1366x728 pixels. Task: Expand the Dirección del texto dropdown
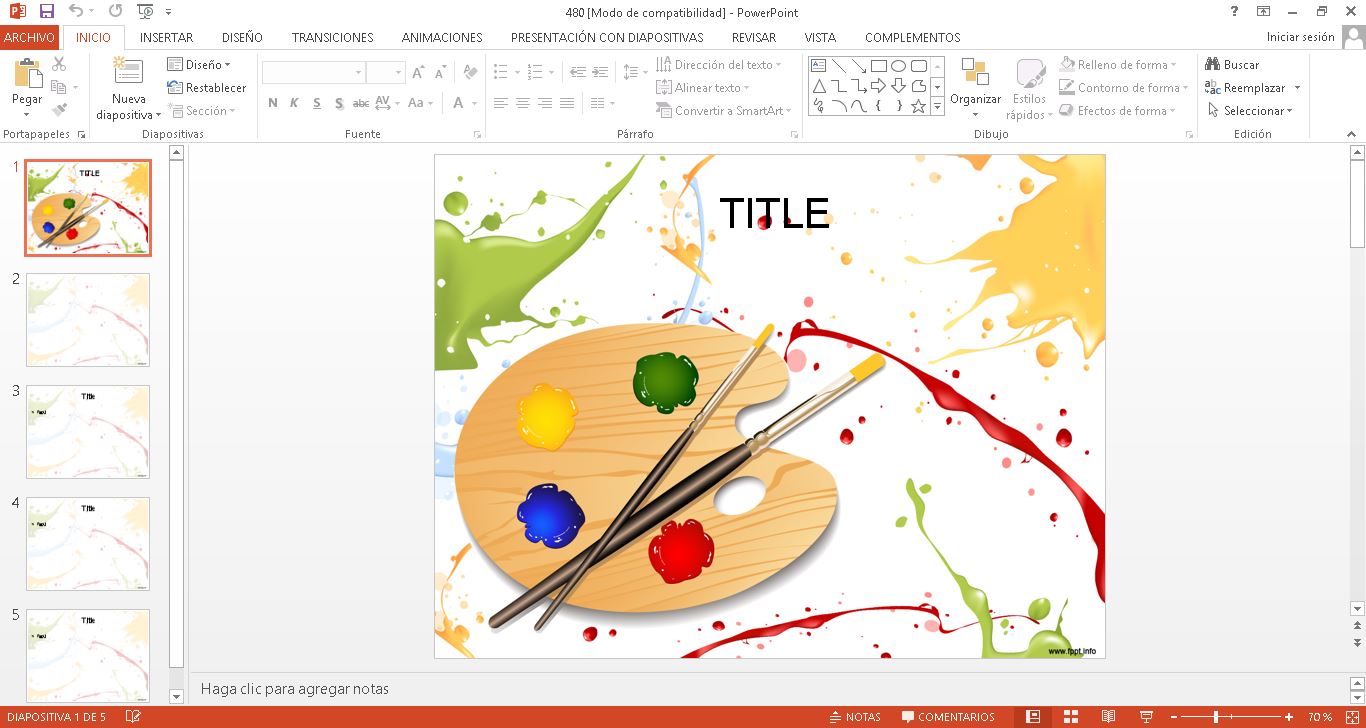click(x=719, y=65)
